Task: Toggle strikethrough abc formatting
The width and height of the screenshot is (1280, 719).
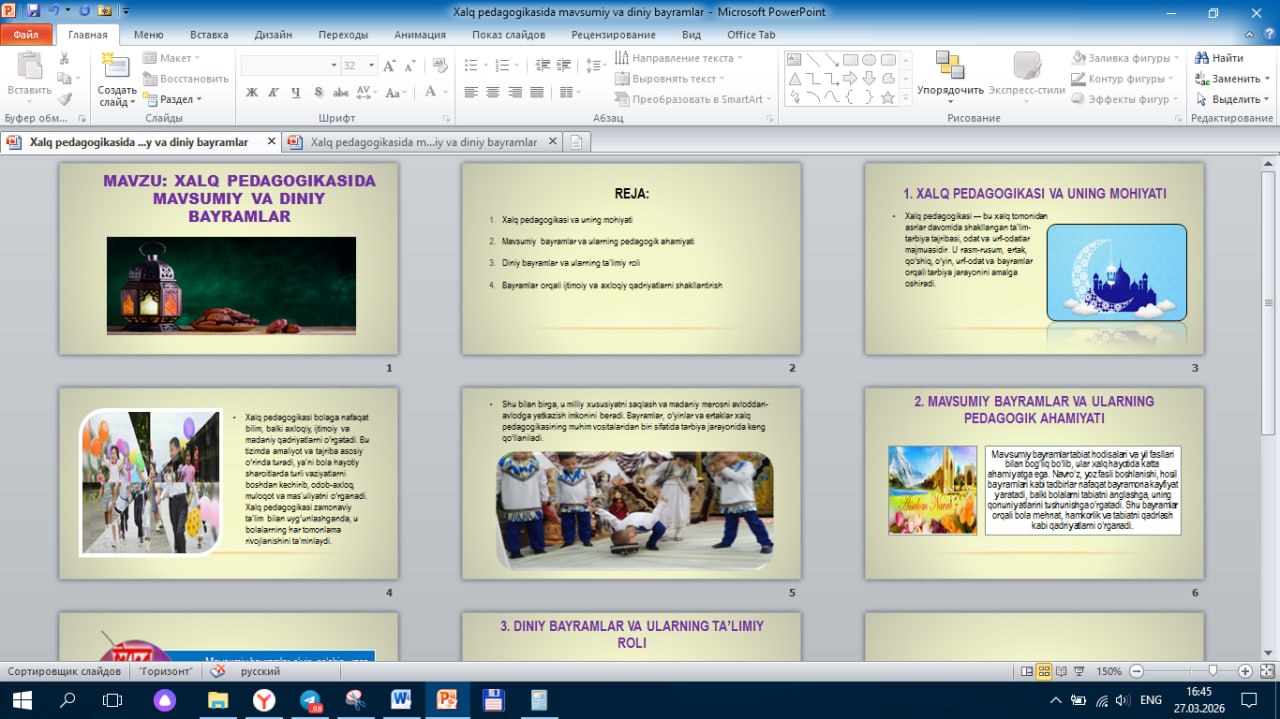Action: coord(341,92)
